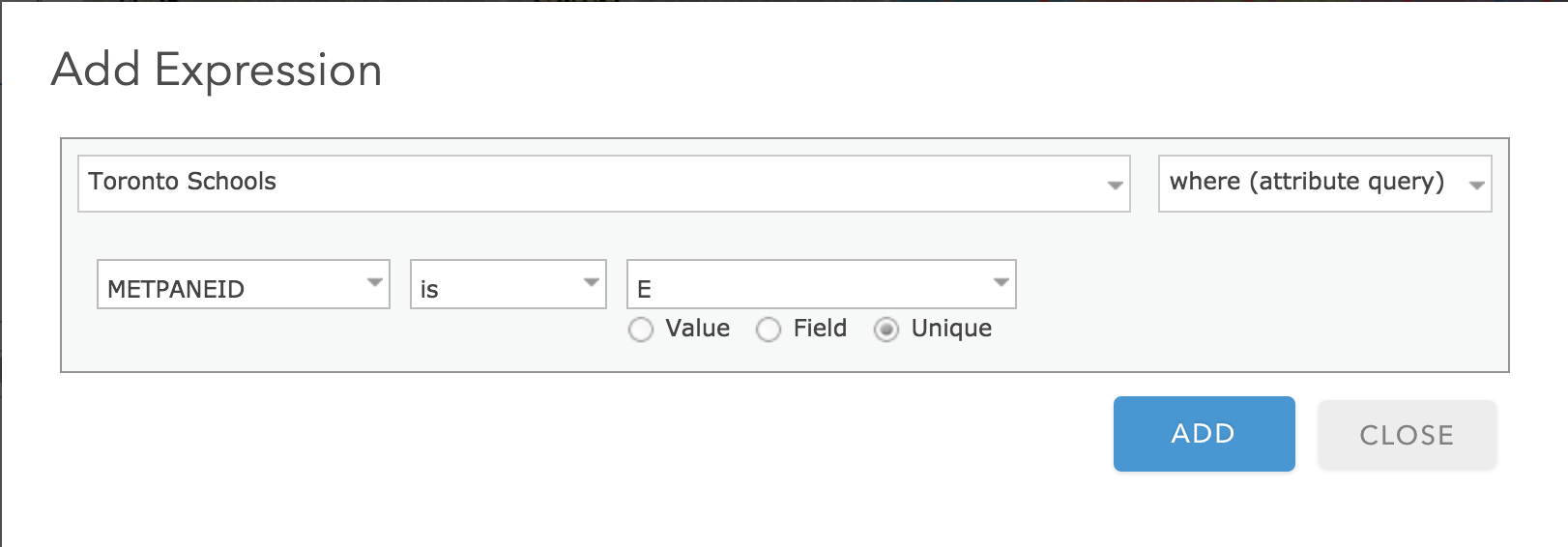Open the unique value list showing E
This screenshot has width=1568, height=547.
[822, 284]
